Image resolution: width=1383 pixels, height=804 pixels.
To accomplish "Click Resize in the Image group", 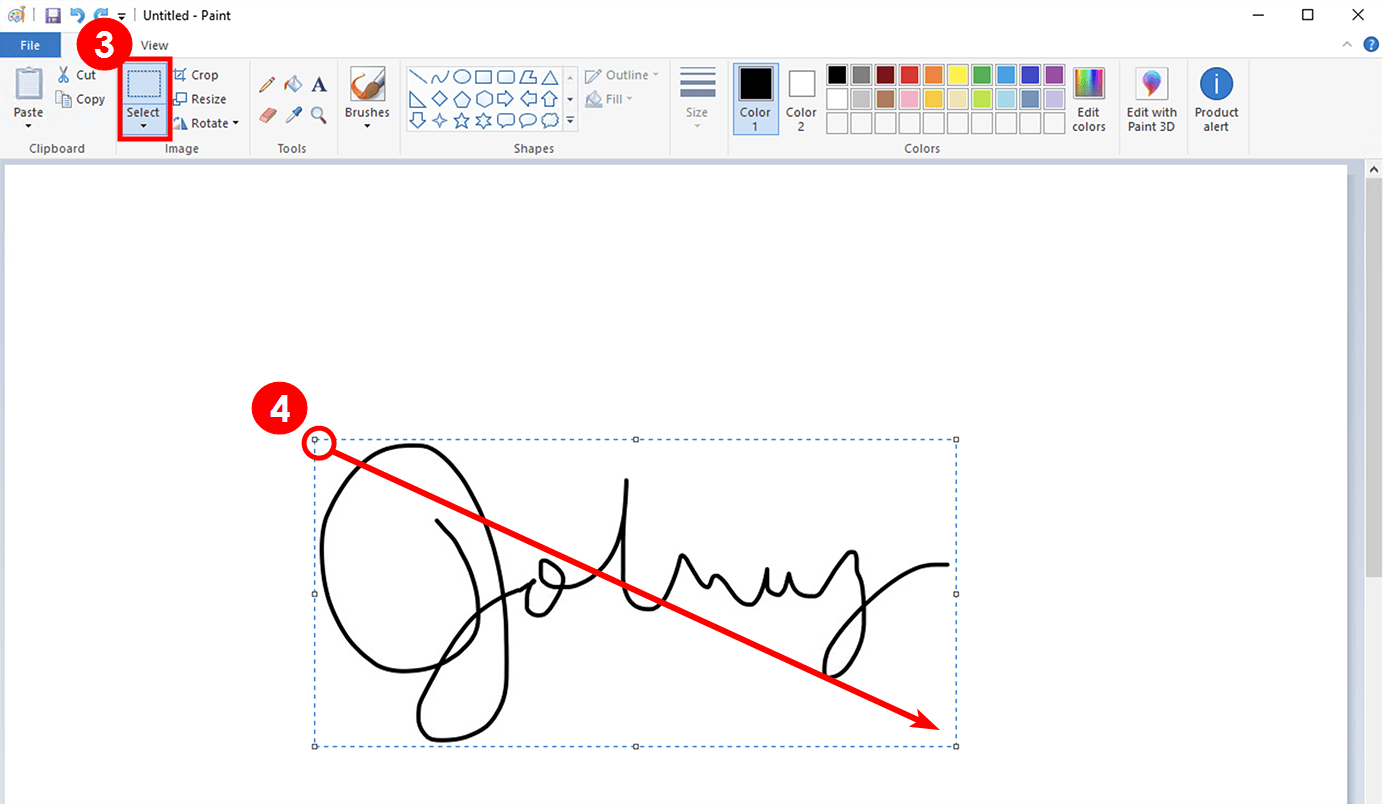I will coord(201,98).
